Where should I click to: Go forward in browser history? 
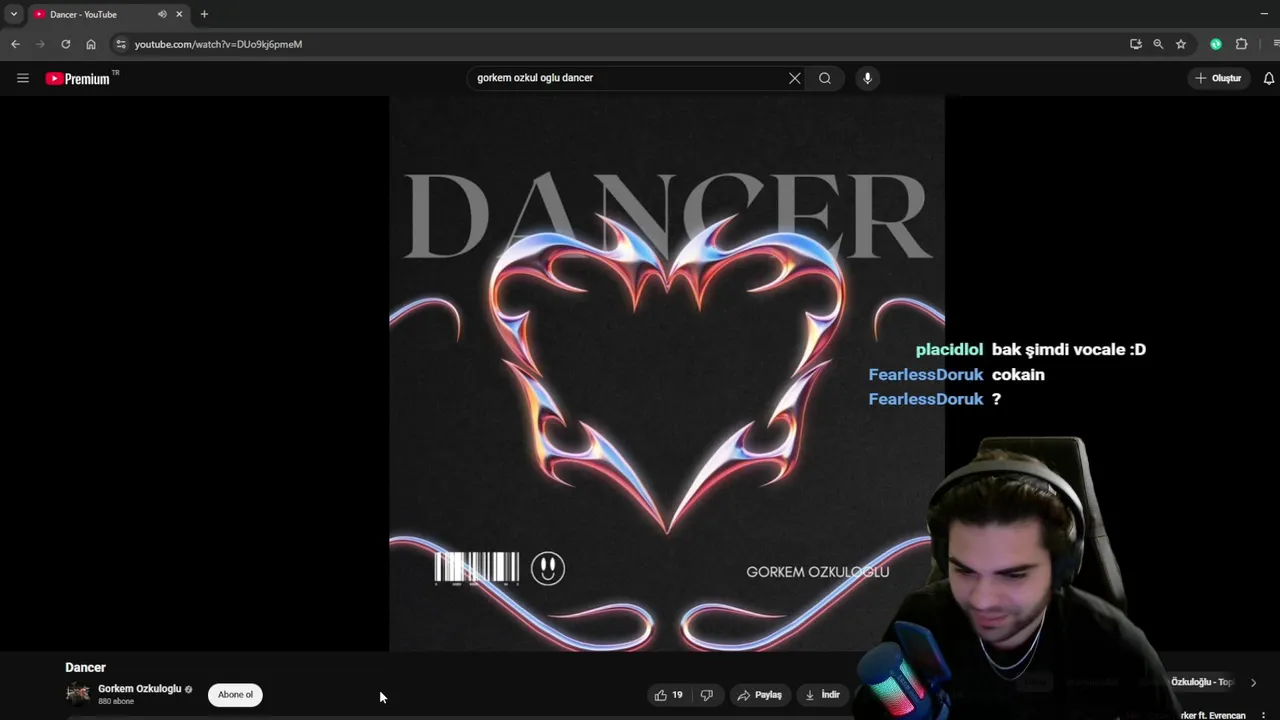click(x=40, y=44)
